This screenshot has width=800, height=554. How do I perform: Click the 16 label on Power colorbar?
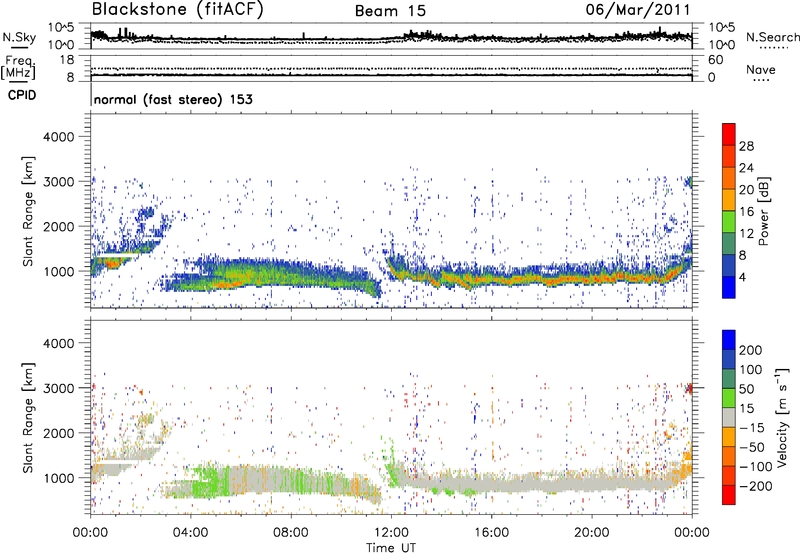coord(746,212)
